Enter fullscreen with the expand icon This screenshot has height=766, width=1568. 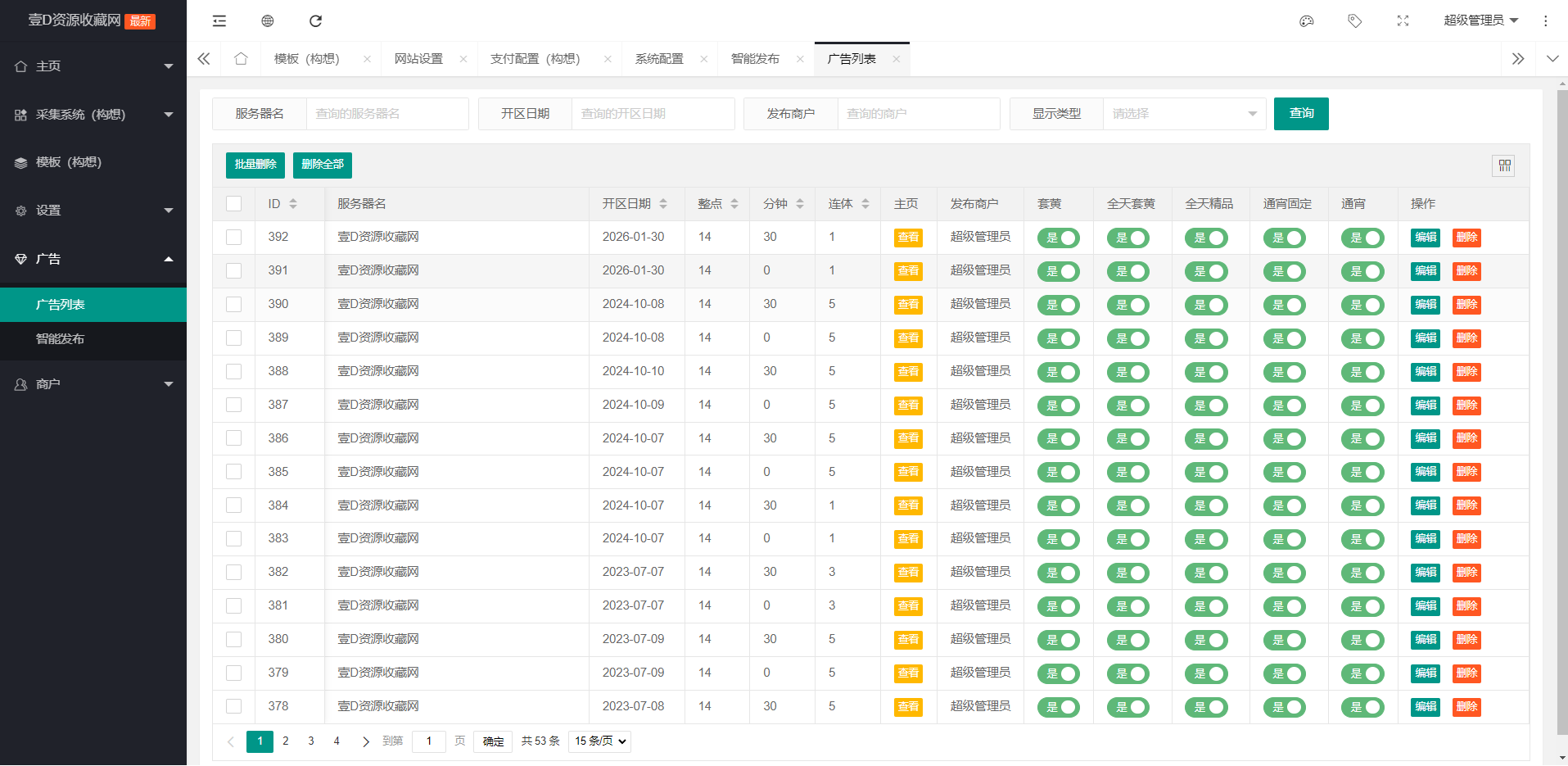click(1403, 20)
